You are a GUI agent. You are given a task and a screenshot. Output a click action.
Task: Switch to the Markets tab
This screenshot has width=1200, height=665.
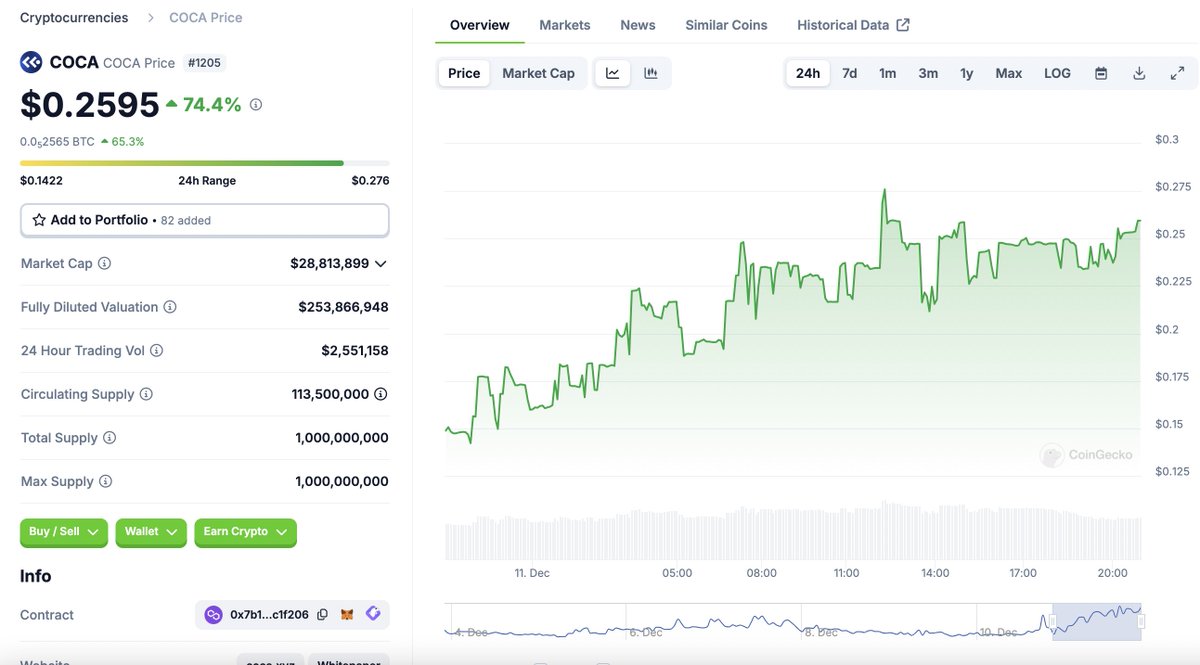pos(565,24)
